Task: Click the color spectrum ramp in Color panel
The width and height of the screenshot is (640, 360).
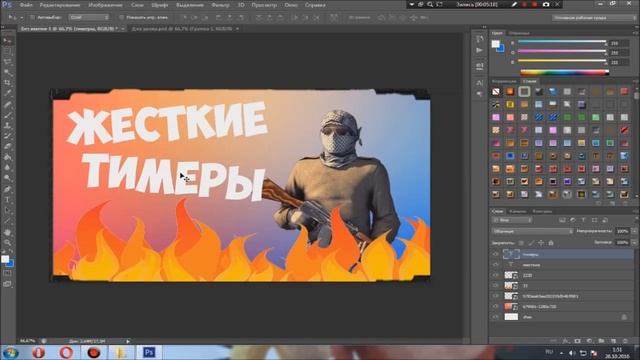Action: click(x=564, y=73)
